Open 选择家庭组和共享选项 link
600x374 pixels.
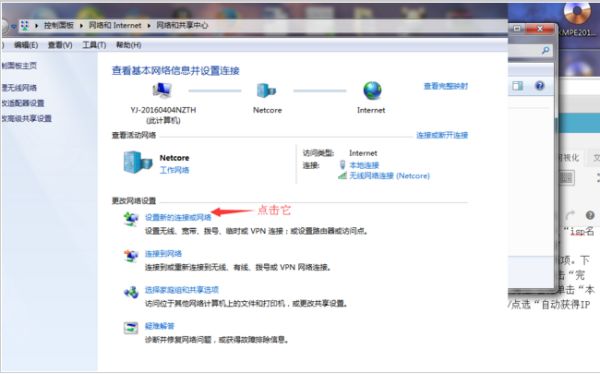click(x=182, y=290)
